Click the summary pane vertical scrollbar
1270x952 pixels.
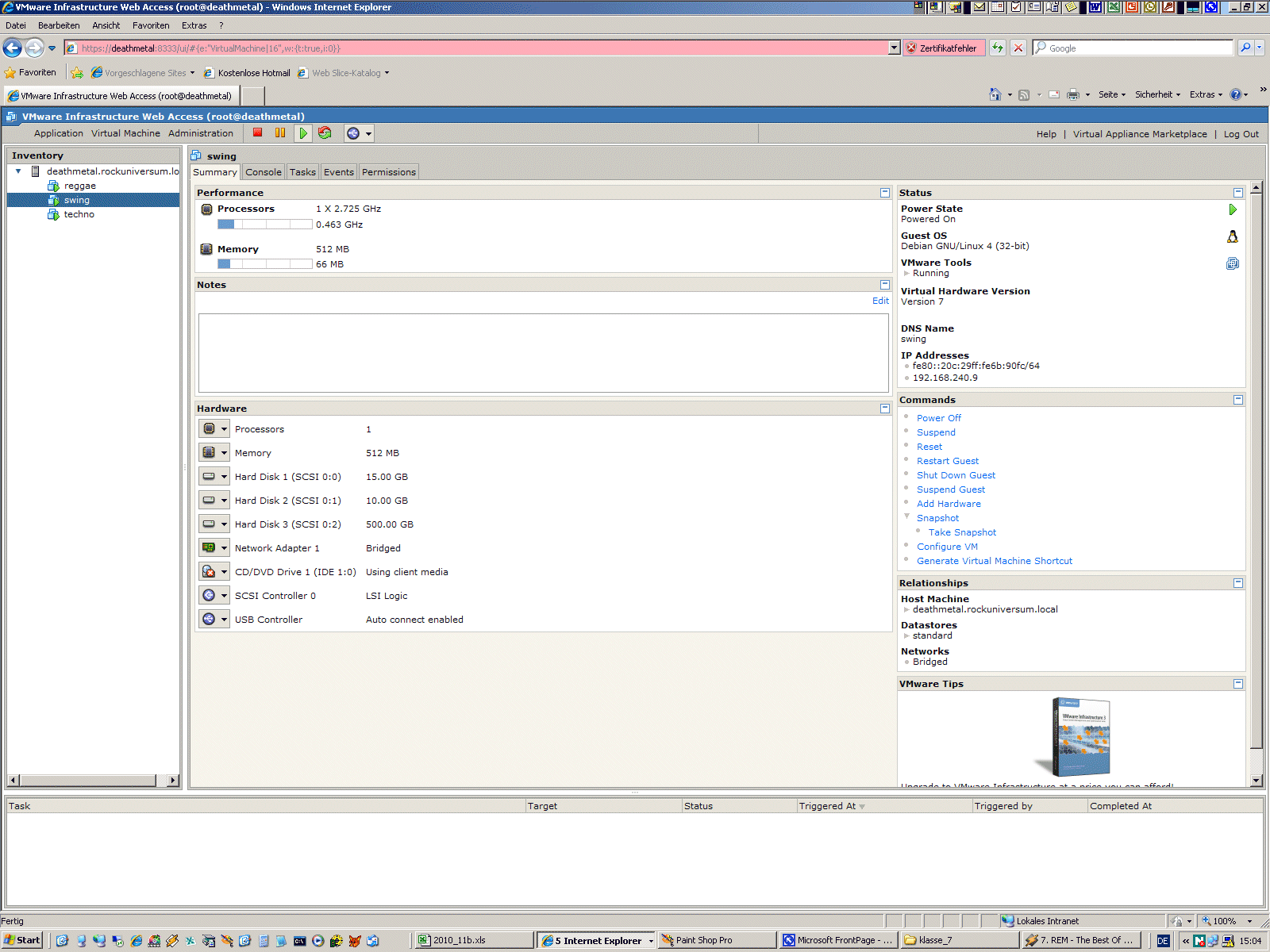1256,484
